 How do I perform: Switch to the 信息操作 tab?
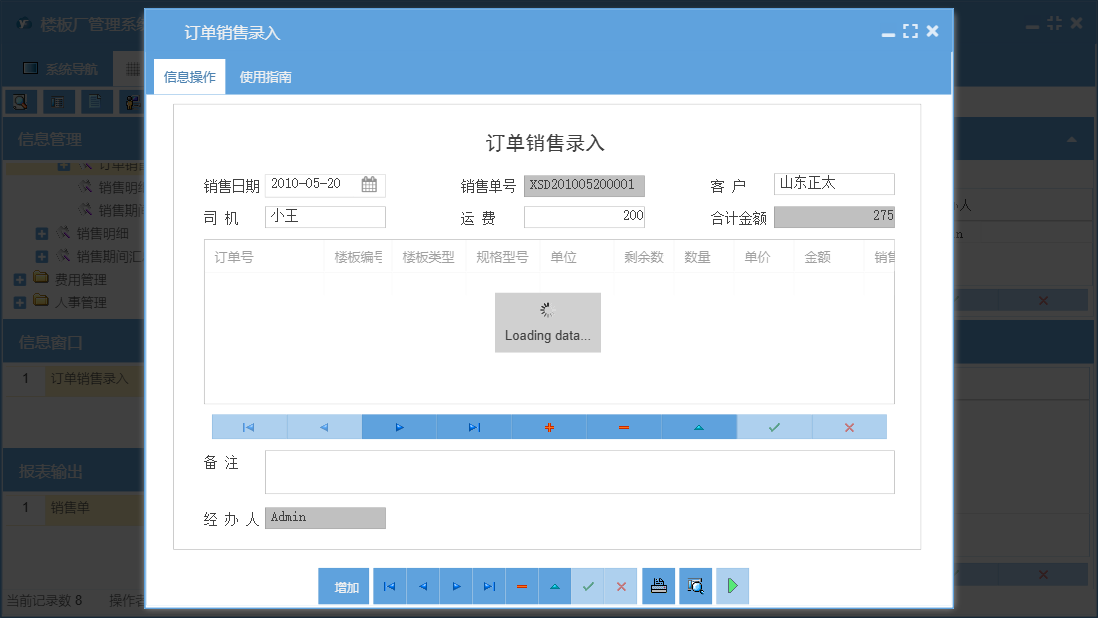188,75
